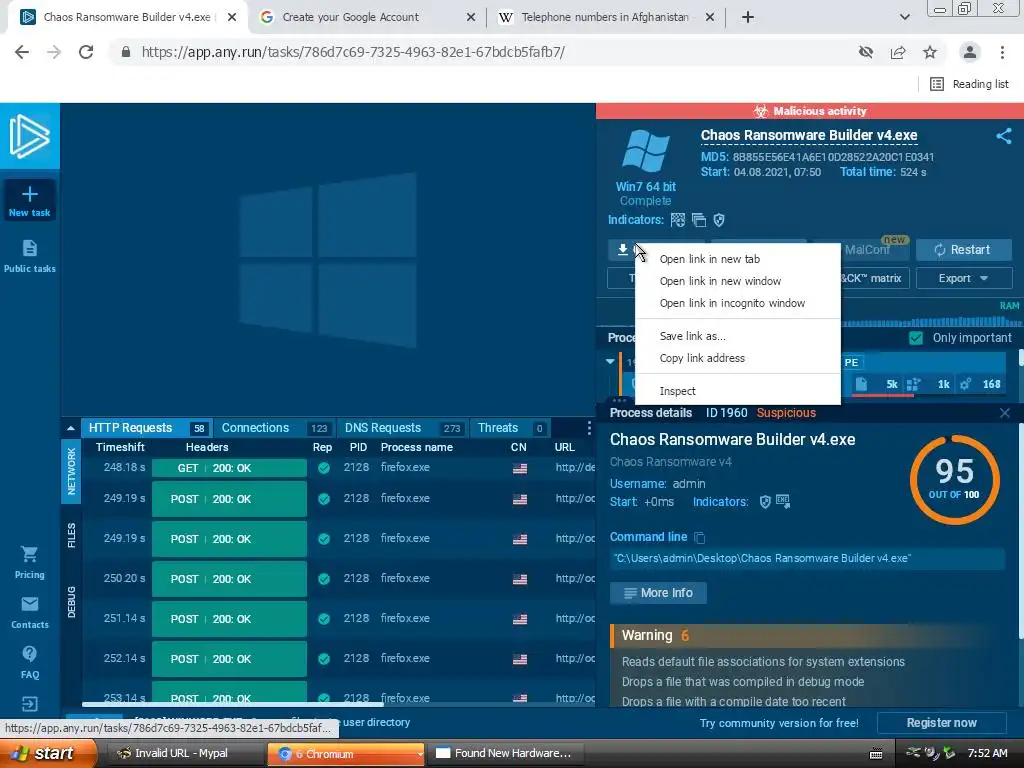Viewport: 1024px width, 768px height.
Task: Open Public tasks in the sidebar
Action: point(29,256)
